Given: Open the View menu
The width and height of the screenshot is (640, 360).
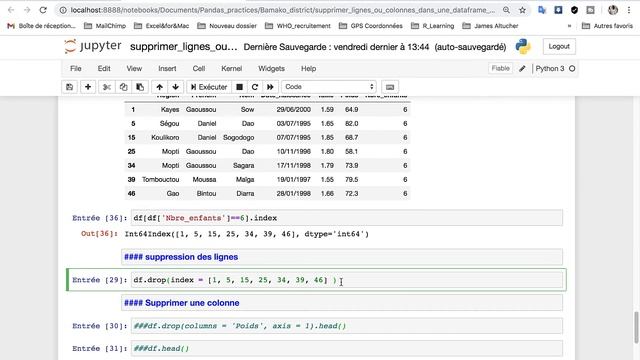Looking at the screenshot, I should [134, 69].
